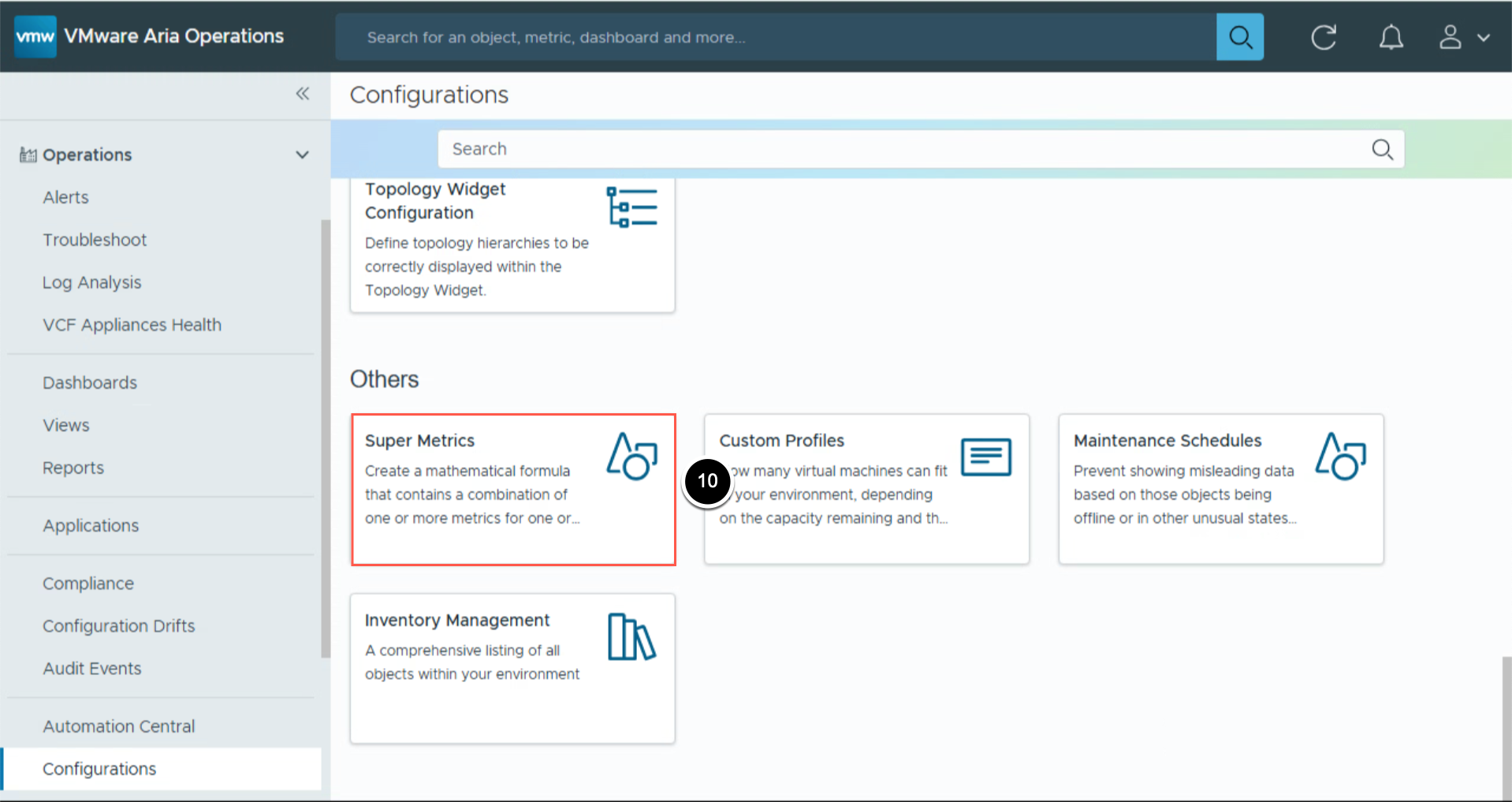Collapse the Operations menu section

(x=302, y=155)
